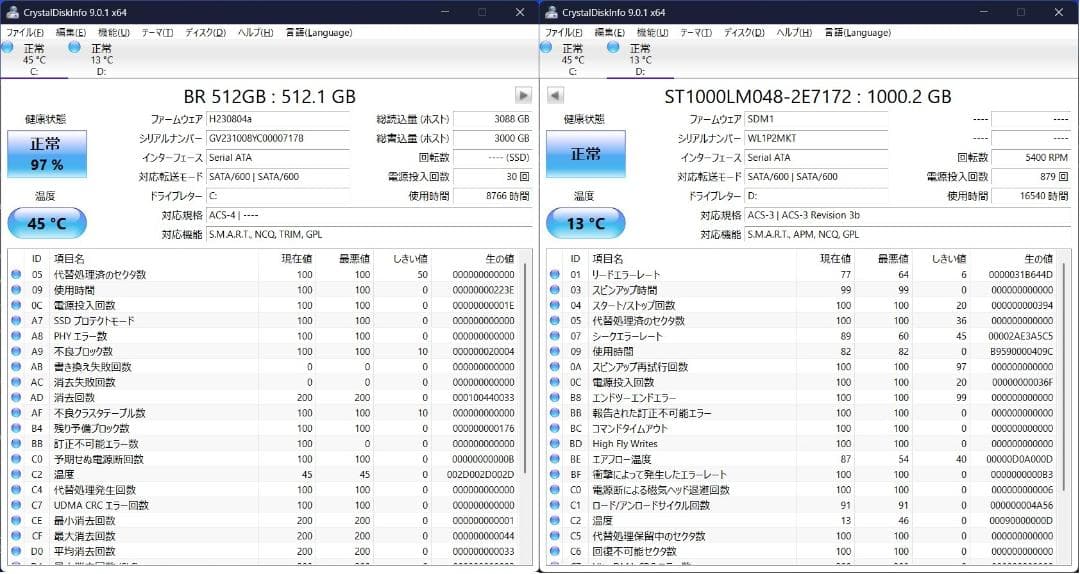
Task: Click the 3088 GB total host reads value
Action: (492, 119)
